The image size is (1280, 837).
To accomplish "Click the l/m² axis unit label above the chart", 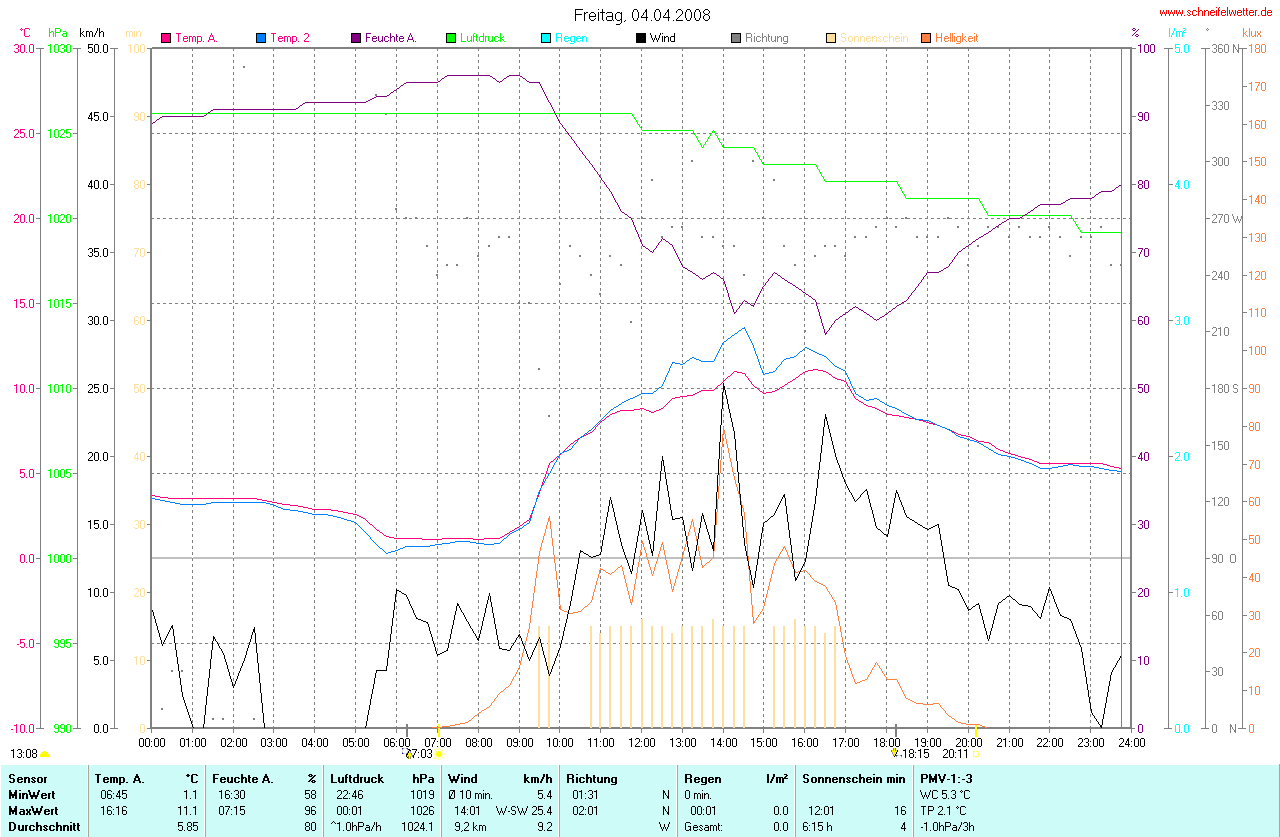I will [x=1177, y=33].
